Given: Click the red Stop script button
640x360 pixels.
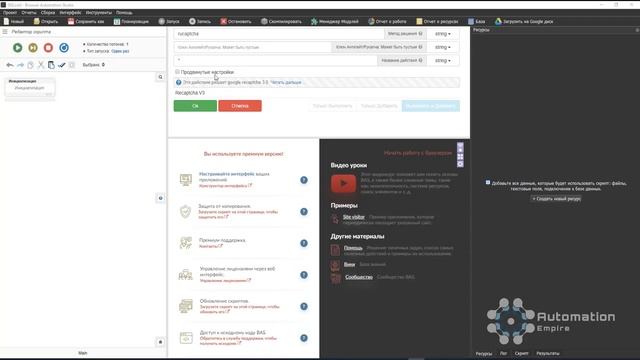Looking at the screenshot, I should tap(48, 48).
